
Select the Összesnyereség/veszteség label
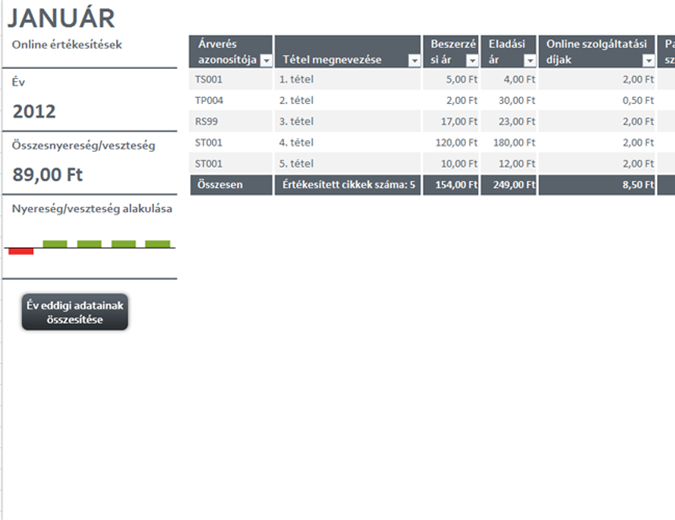coord(84,145)
